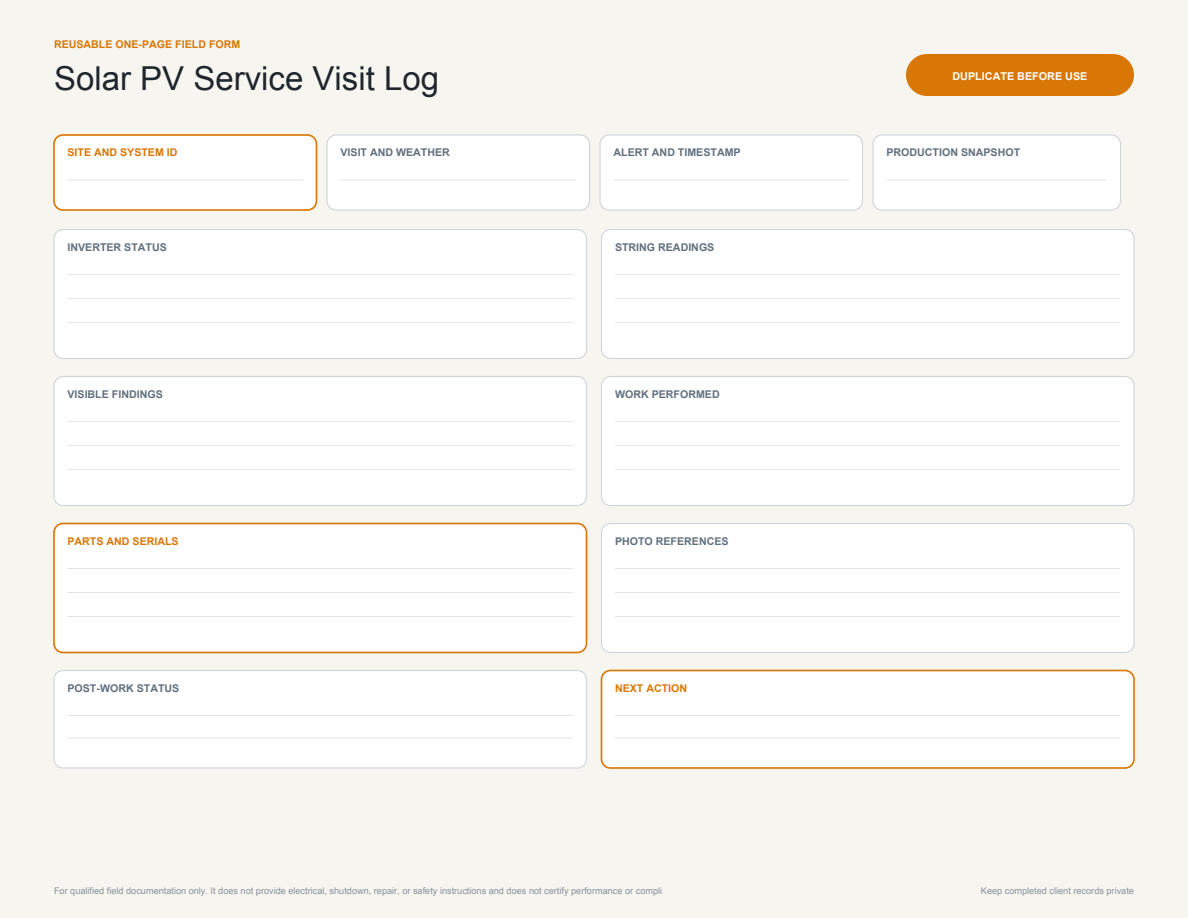Select the Work Performed section

pos(868,441)
